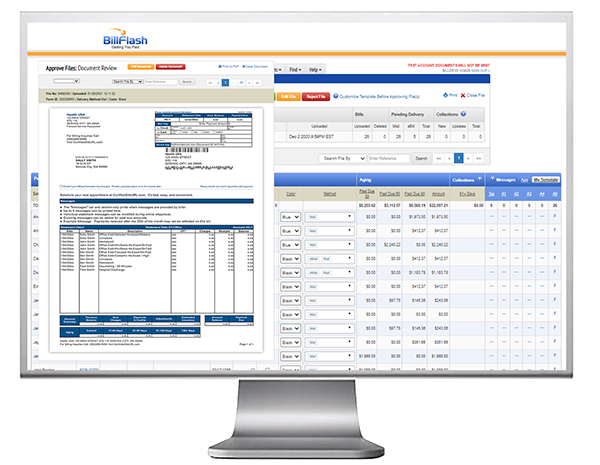Click the F message flag in $381.88 row
The image size is (600, 465).
pyautogui.click(x=554, y=342)
